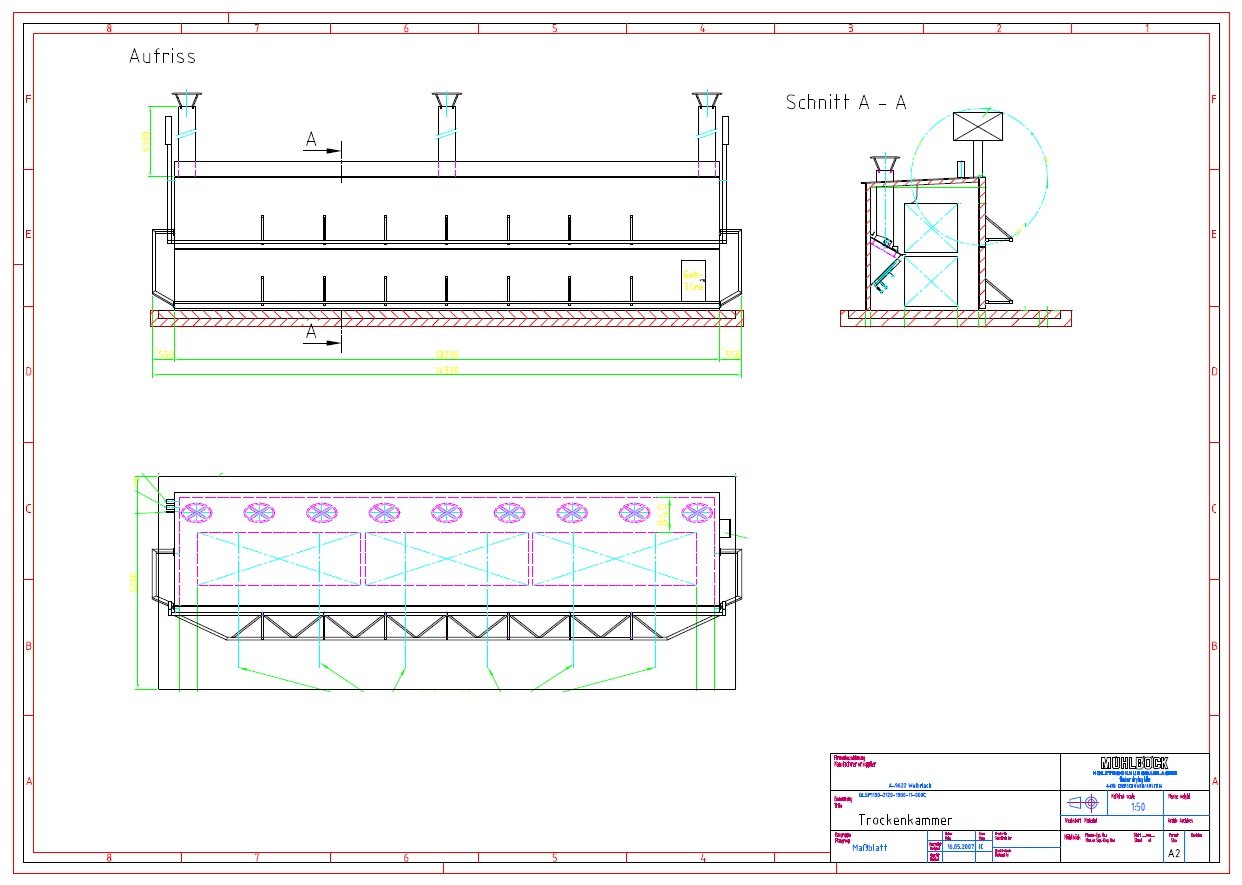Click the middle chimney cap in Aufriss view
This screenshot has height=885, width=1242.
click(447, 100)
